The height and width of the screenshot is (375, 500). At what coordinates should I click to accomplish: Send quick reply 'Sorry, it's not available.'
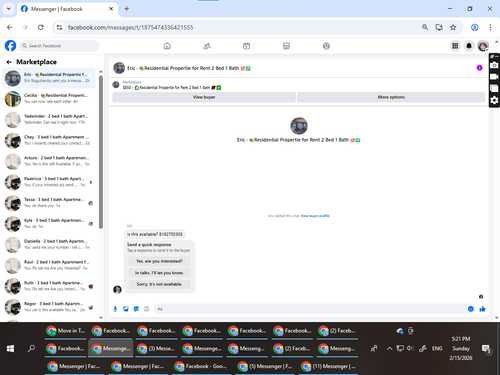pos(159,284)
